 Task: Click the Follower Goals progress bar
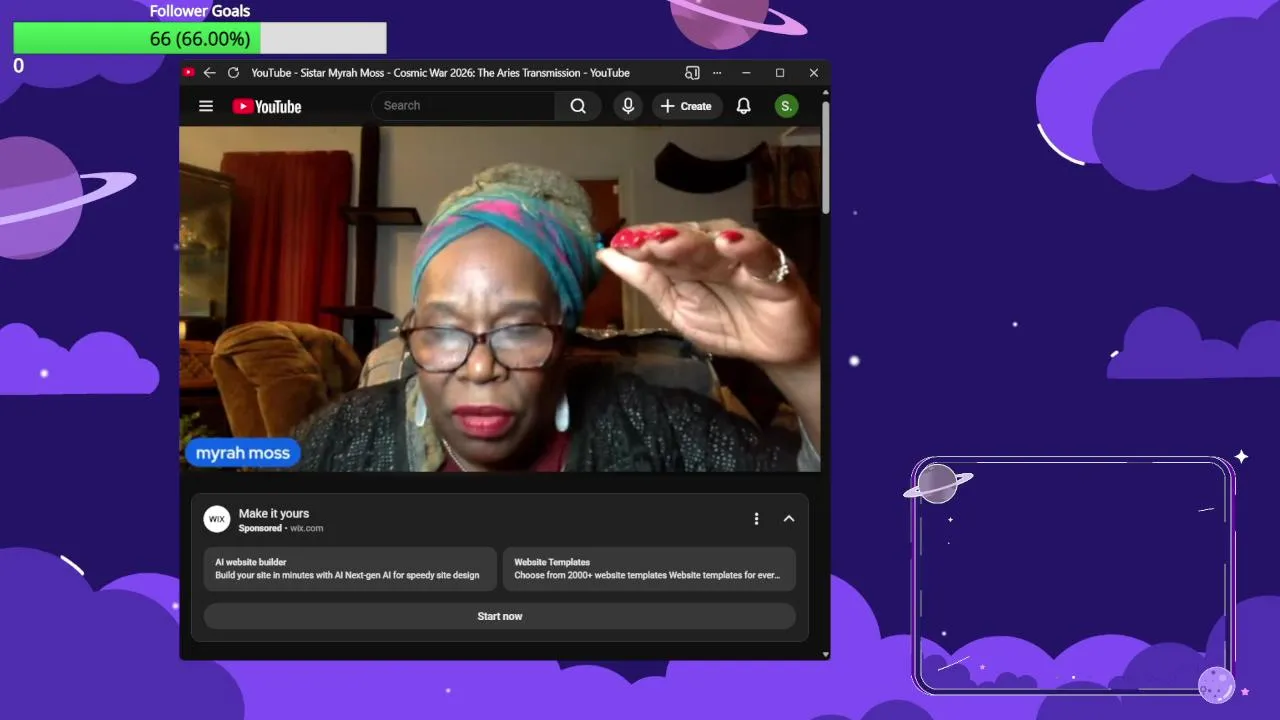click(200, 38)
